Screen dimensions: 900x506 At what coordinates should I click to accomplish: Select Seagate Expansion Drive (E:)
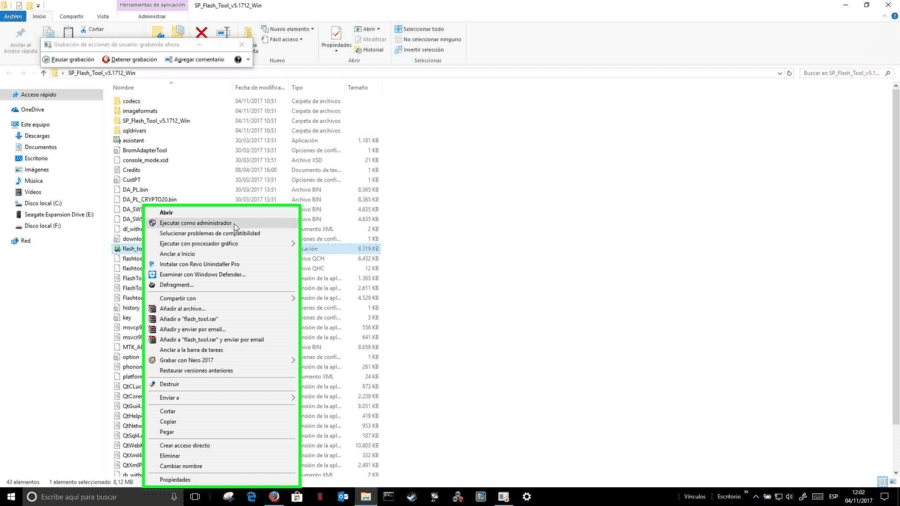[x=59, y=215]
